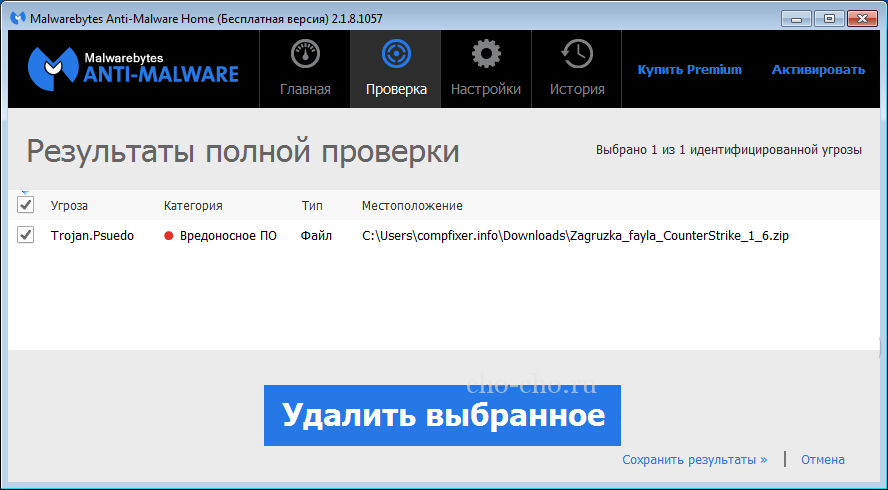Toggle the select-all checkbox in the header
This screenshot has height=490, width=888.
point(26,205)
